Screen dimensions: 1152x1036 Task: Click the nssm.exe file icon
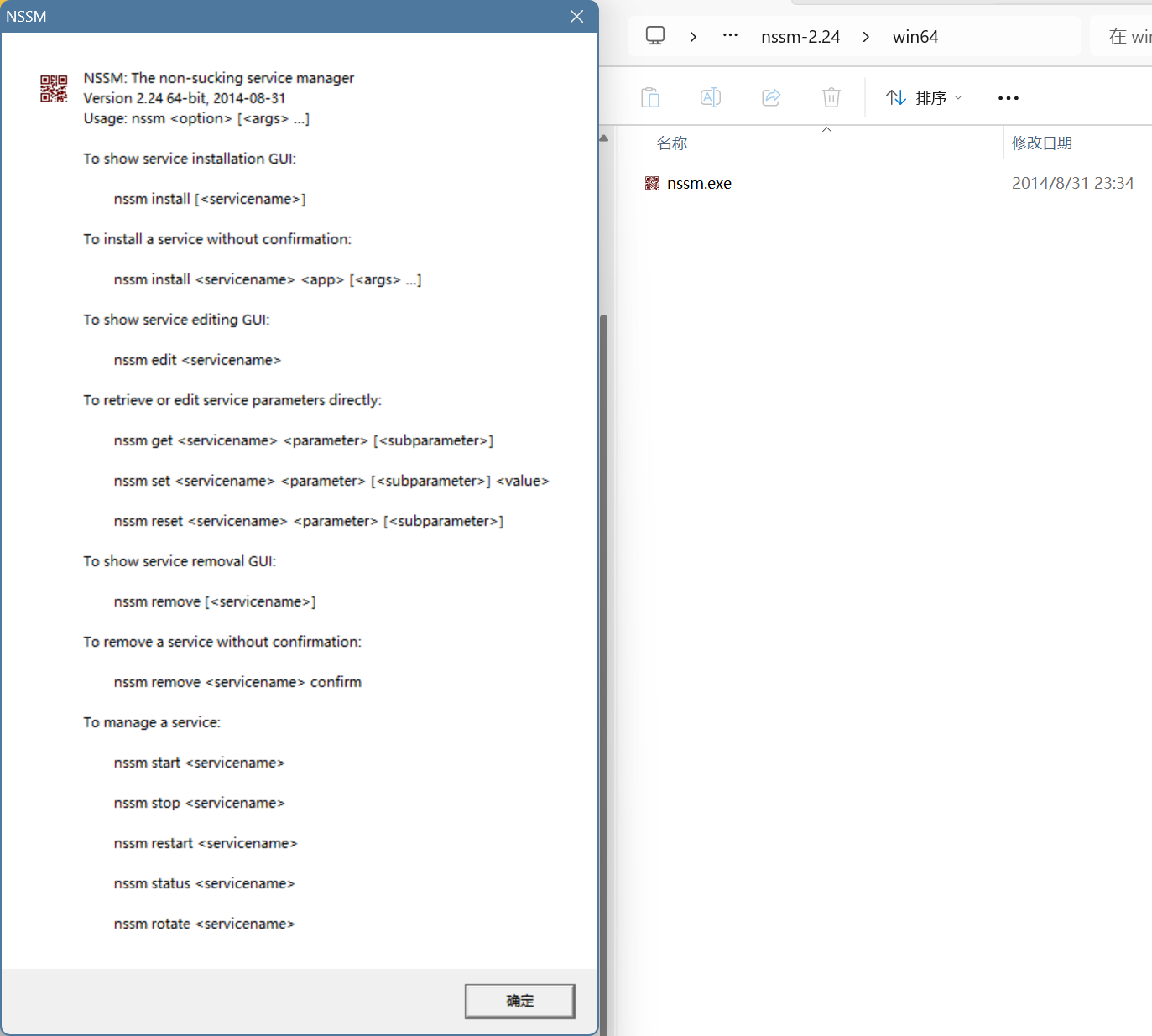pos(652,183)
